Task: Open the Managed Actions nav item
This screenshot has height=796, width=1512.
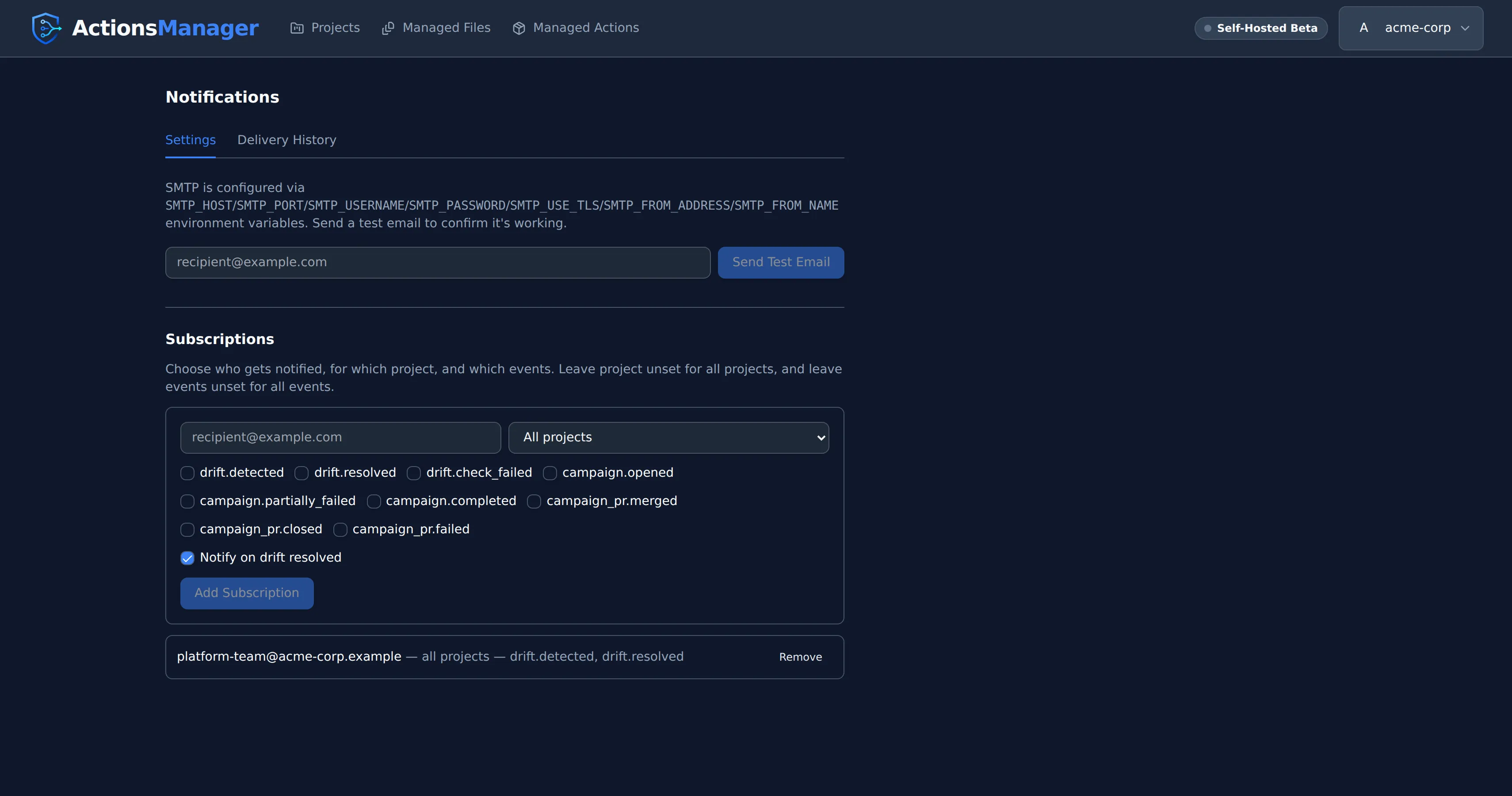Action: 576,28
